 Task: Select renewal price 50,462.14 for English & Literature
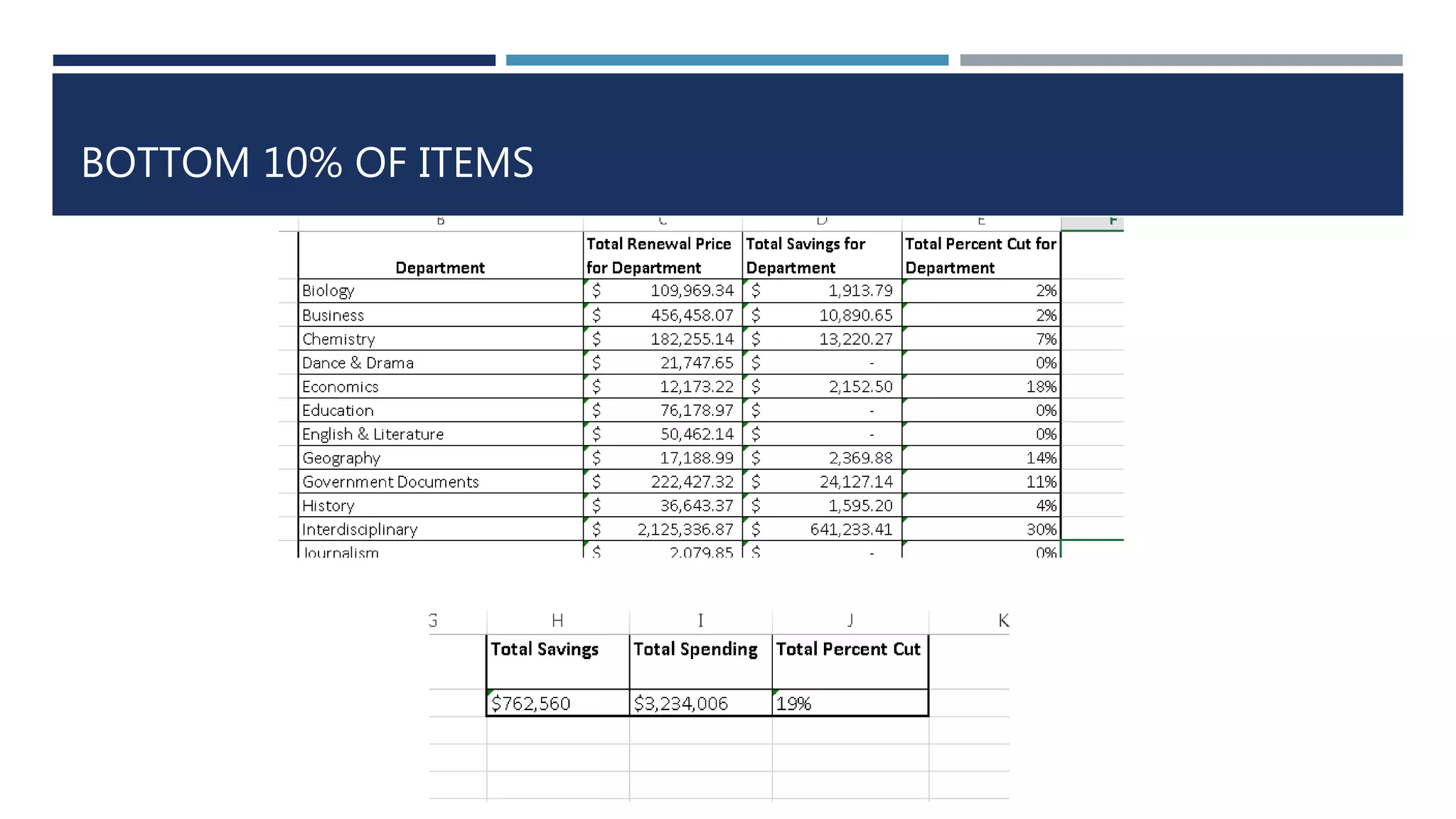click(x=663, y=434)
